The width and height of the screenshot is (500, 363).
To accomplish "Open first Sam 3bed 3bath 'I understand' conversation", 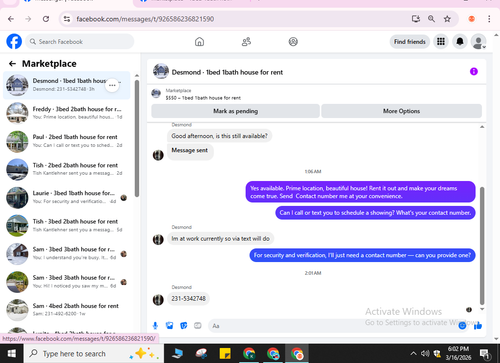I will pyautogui.click(x=67, y=254).
